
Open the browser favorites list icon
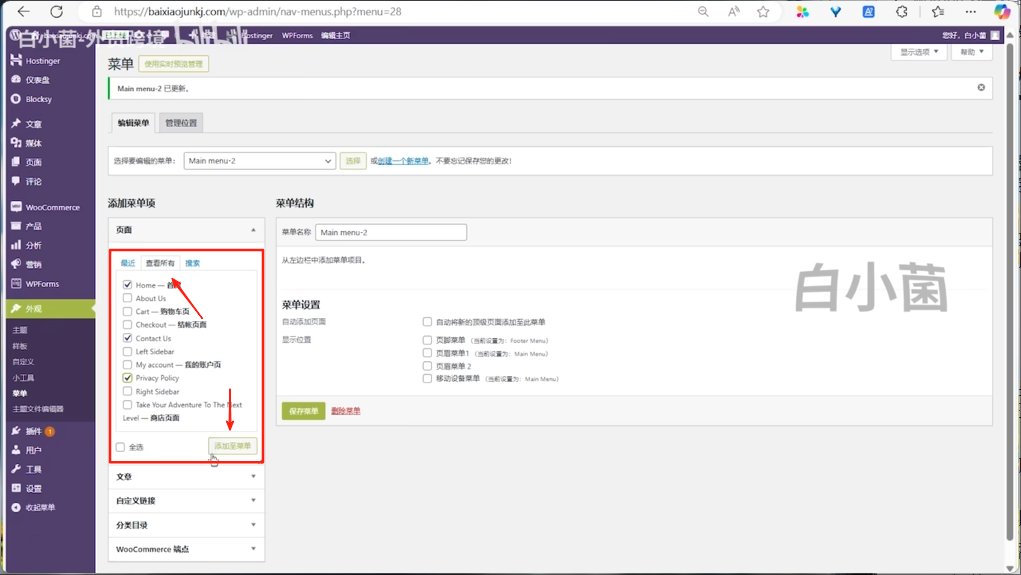pyautogui.click(x=938, y=12)
